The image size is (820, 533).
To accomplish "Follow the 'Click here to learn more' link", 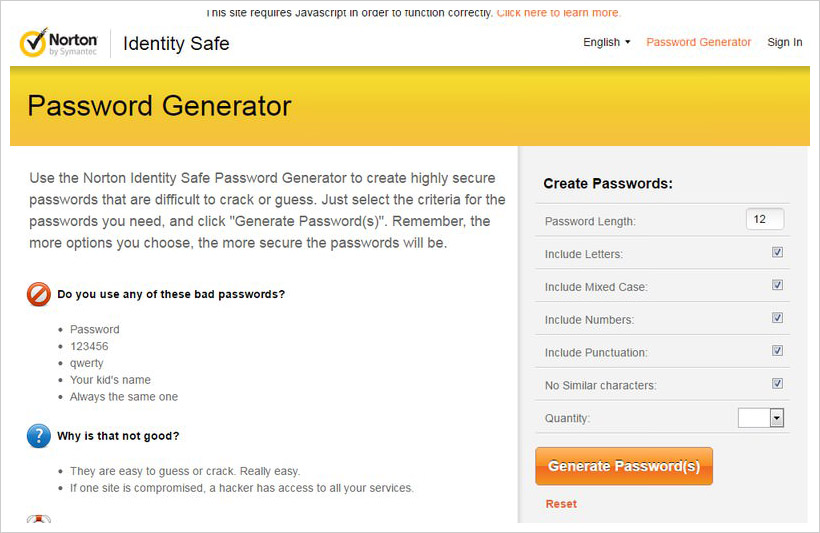I will click(x=559, y=13).
